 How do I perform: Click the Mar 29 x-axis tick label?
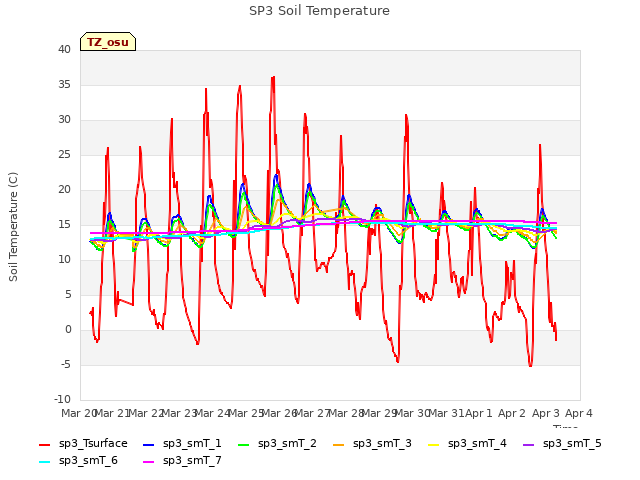(x=379, y=413)
